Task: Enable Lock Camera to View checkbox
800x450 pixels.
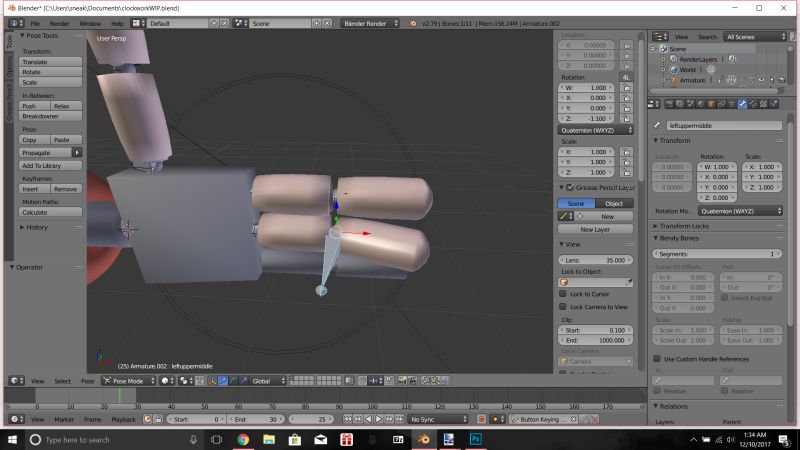Action: click(563, 307)
